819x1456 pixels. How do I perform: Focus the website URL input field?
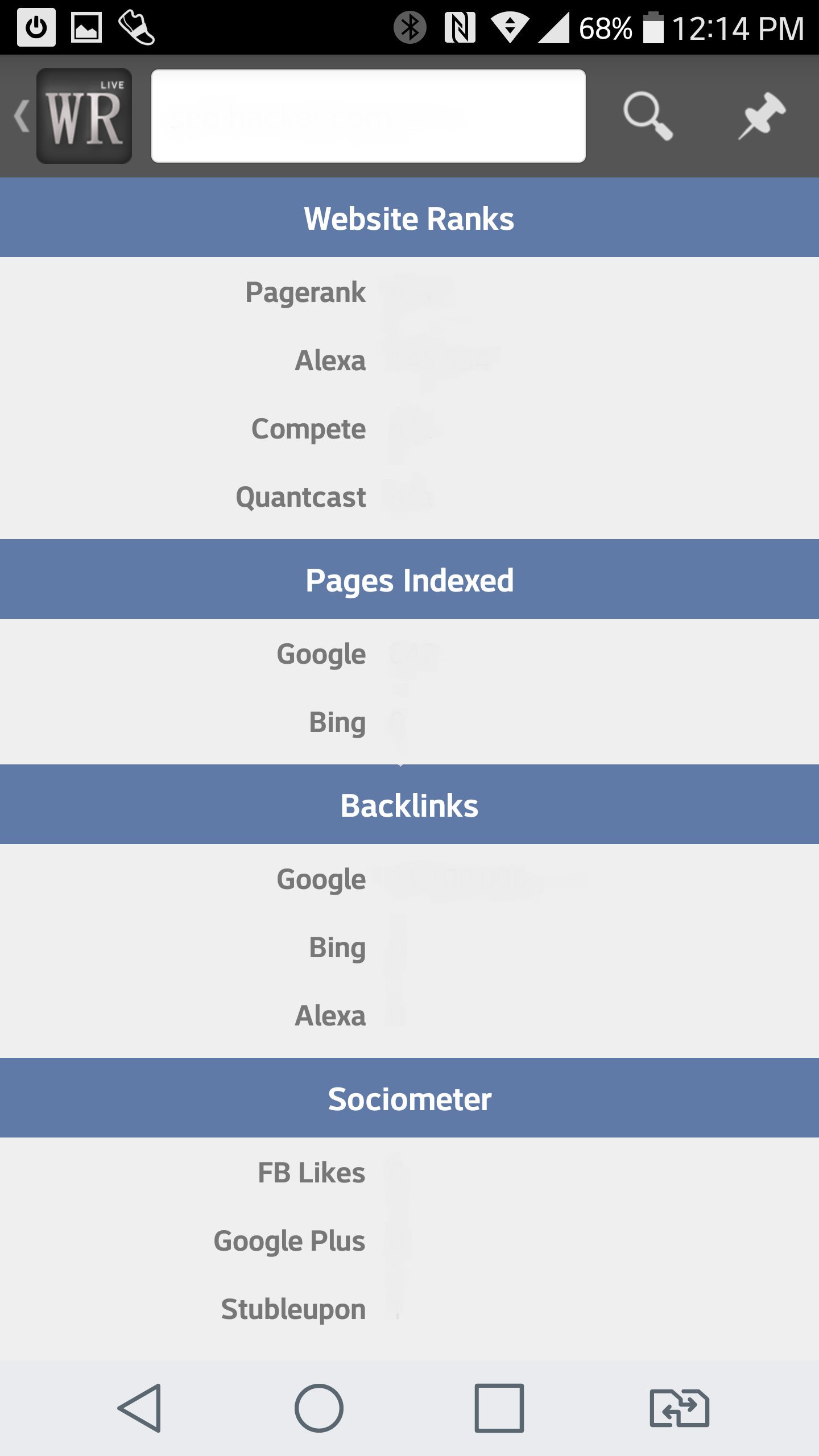(368, 116)
